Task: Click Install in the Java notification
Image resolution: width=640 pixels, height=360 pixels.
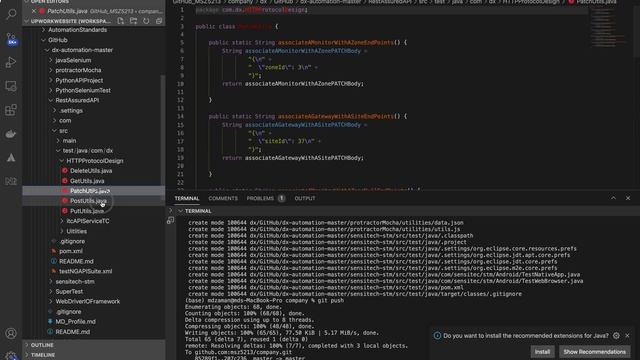Action: pos(542,351)
